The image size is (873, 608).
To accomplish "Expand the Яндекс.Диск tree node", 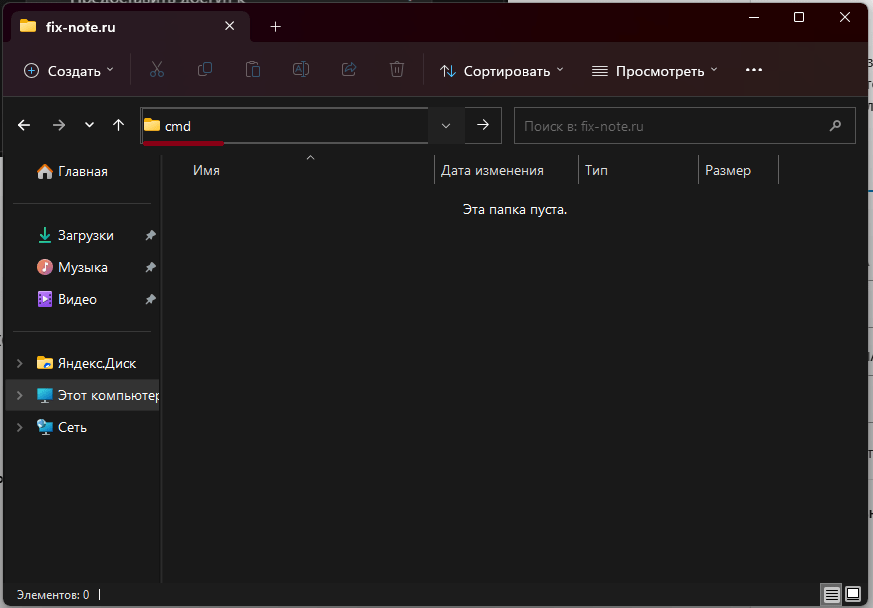I will 19,364.
